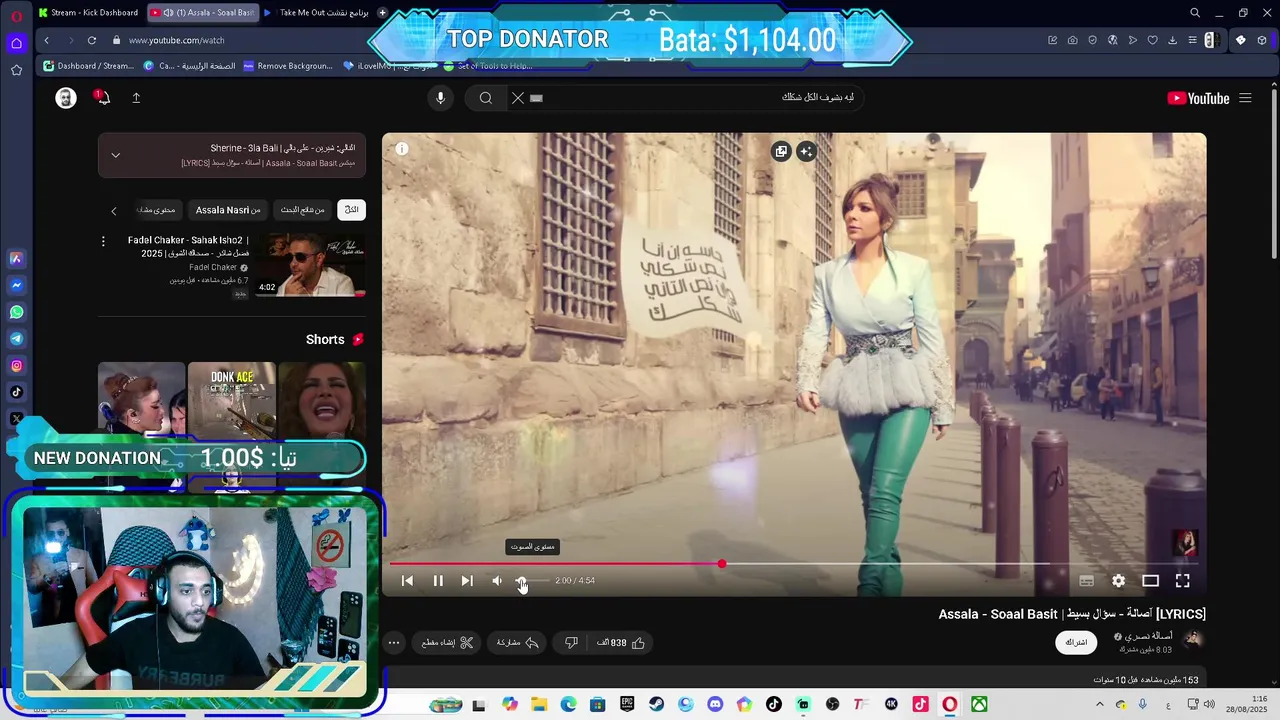Open Opera sidebar bookmarks star
Image resolution: width=1280 pixels, height=720 pixels.
tap(16, 70)
